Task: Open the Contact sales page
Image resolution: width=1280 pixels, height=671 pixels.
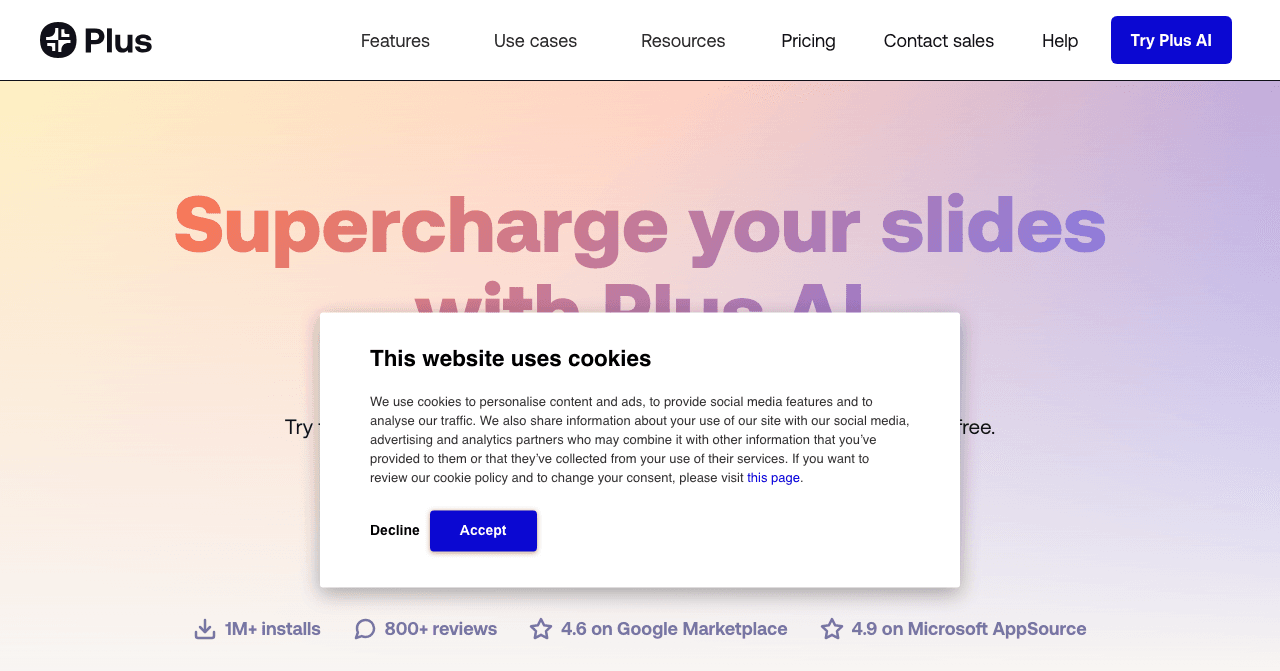Action: [x=939, y=41]
